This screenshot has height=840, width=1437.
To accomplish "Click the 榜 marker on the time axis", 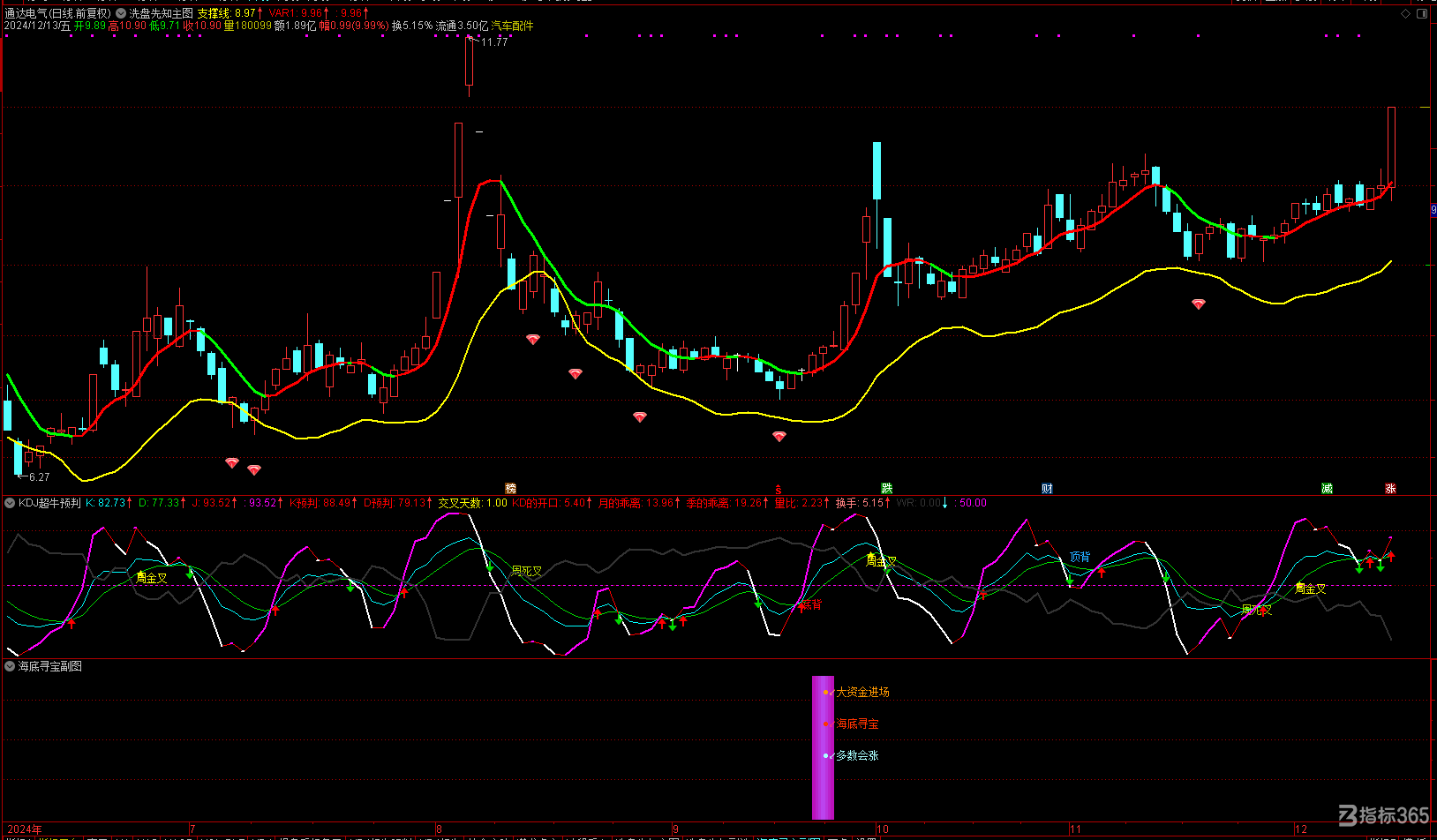I will 510,488.
